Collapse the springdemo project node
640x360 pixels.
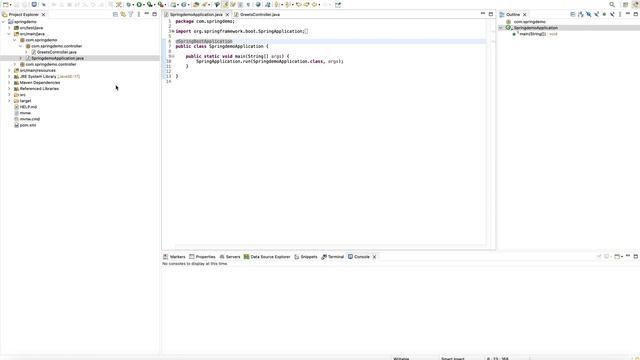pyautogui.click(x=4, y=22)
